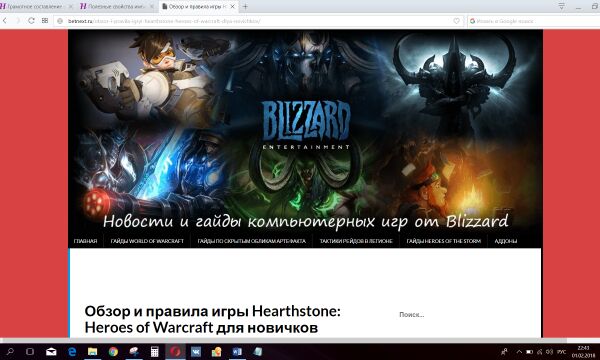
Task: Click the Blizzard Entertainment header banner
Action: (x=305, y=132)
